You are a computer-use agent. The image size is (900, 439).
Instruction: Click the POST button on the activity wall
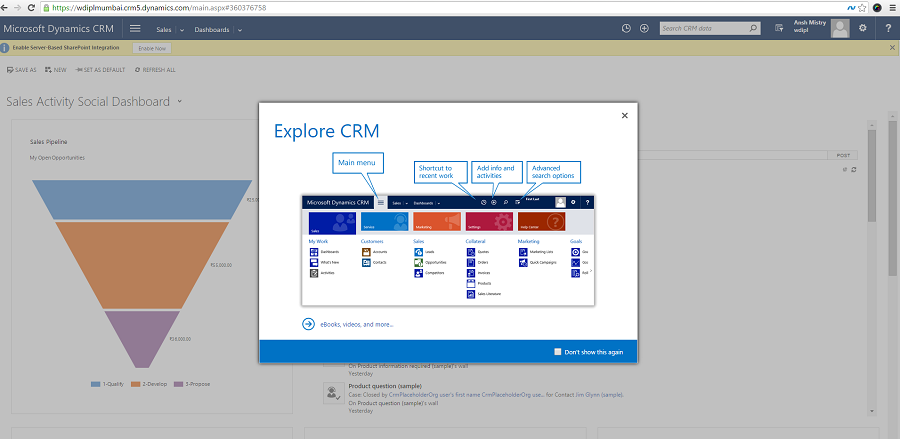(843, 156)
